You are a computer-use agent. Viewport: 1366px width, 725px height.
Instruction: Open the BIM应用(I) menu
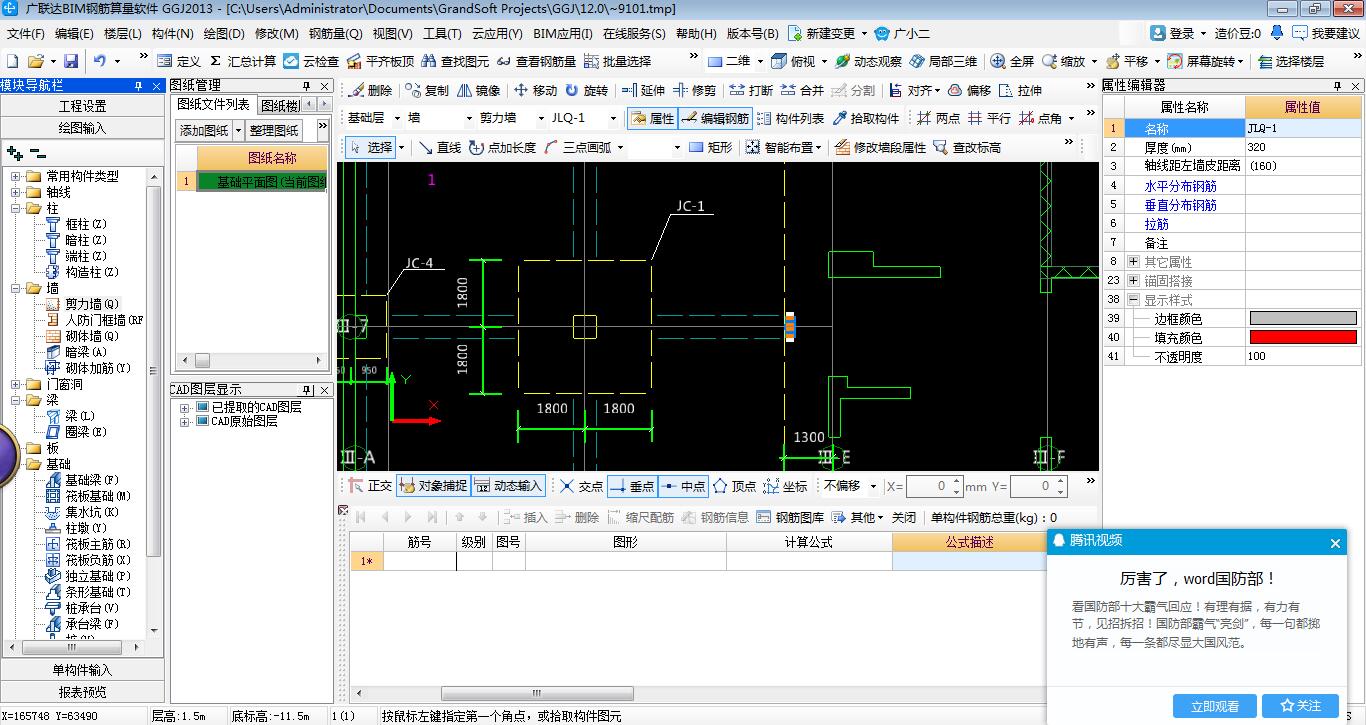click(x=563, y=33)
